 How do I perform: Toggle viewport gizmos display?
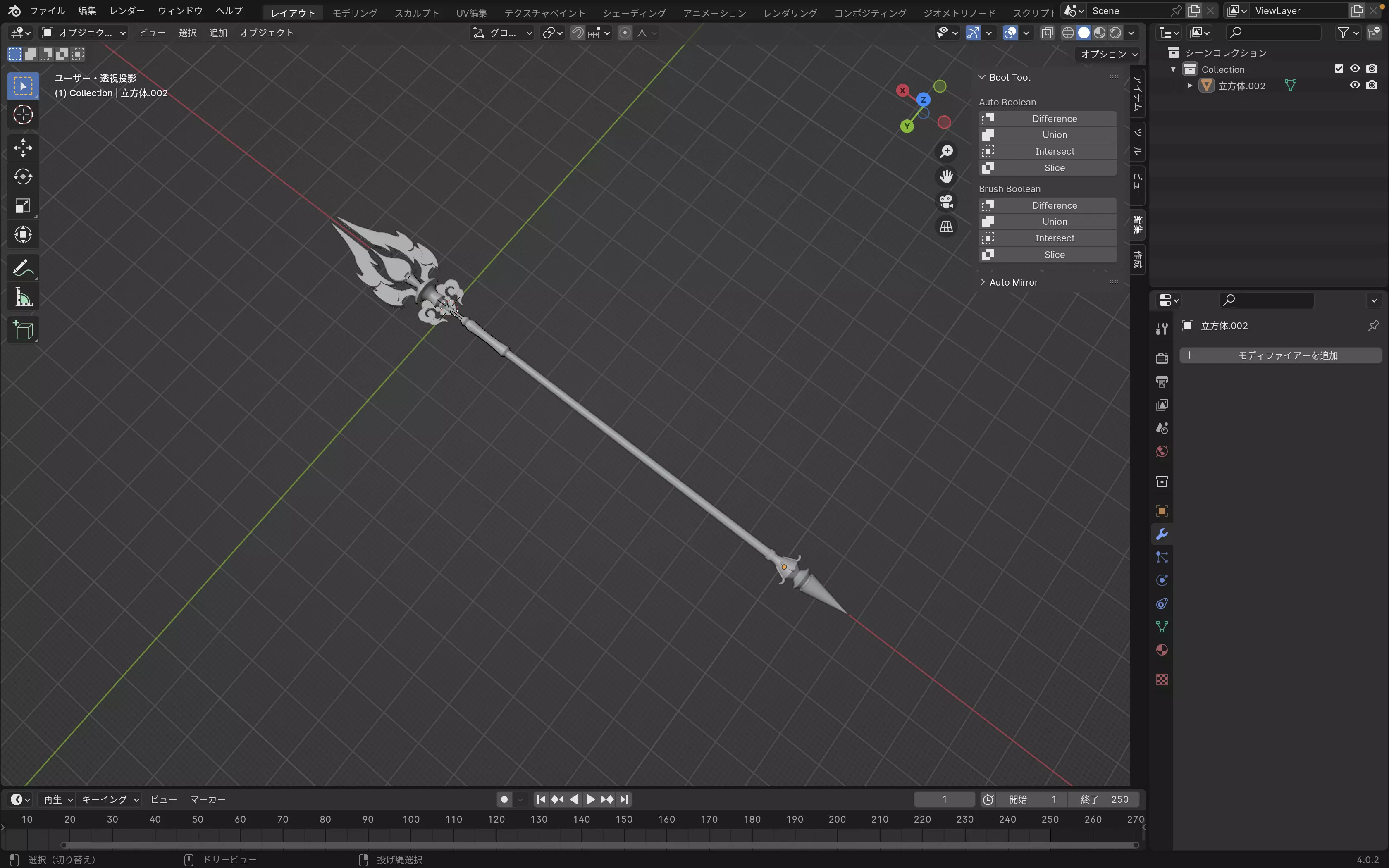(x=972, y=33)
